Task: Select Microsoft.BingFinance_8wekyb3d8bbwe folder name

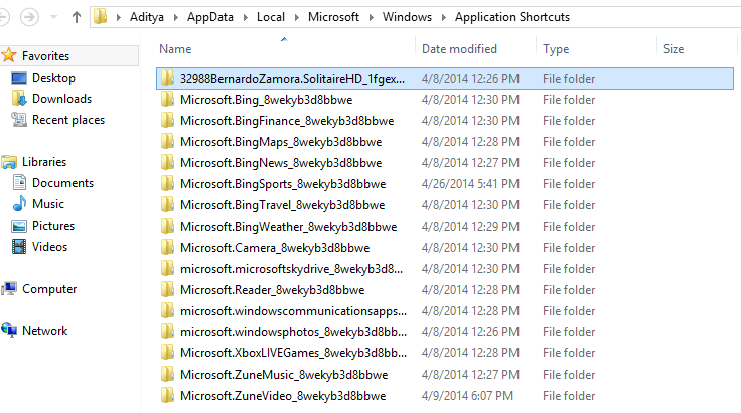Action: [287, 121]
